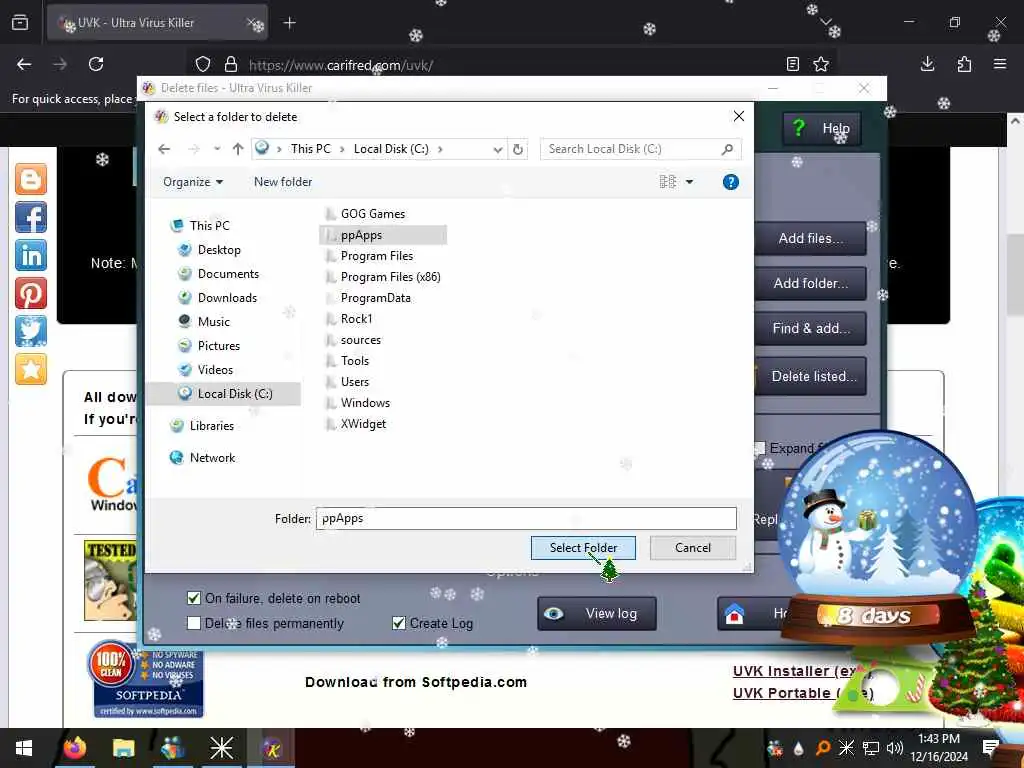Screen dimensions: 1024x768
Task: Open Firefox application menu
Action: (x=1000, y=64)
